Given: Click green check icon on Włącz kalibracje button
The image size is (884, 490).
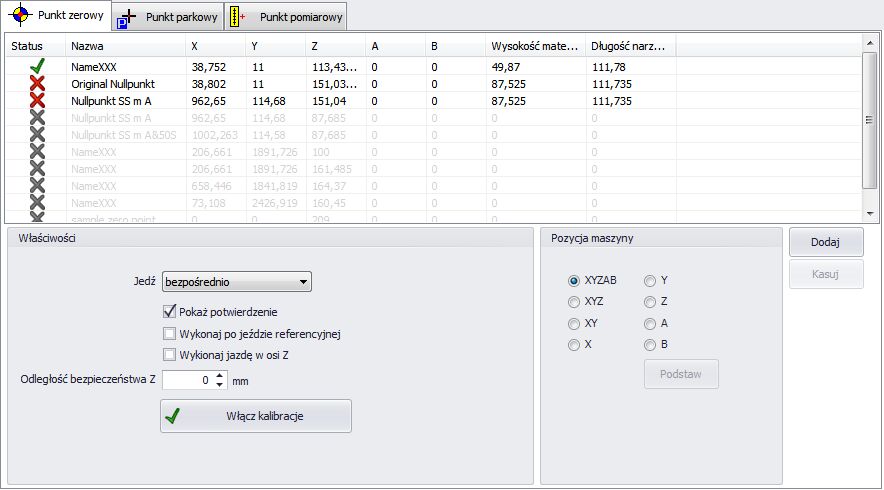Looking at the screenshot, I should [173, 416].
